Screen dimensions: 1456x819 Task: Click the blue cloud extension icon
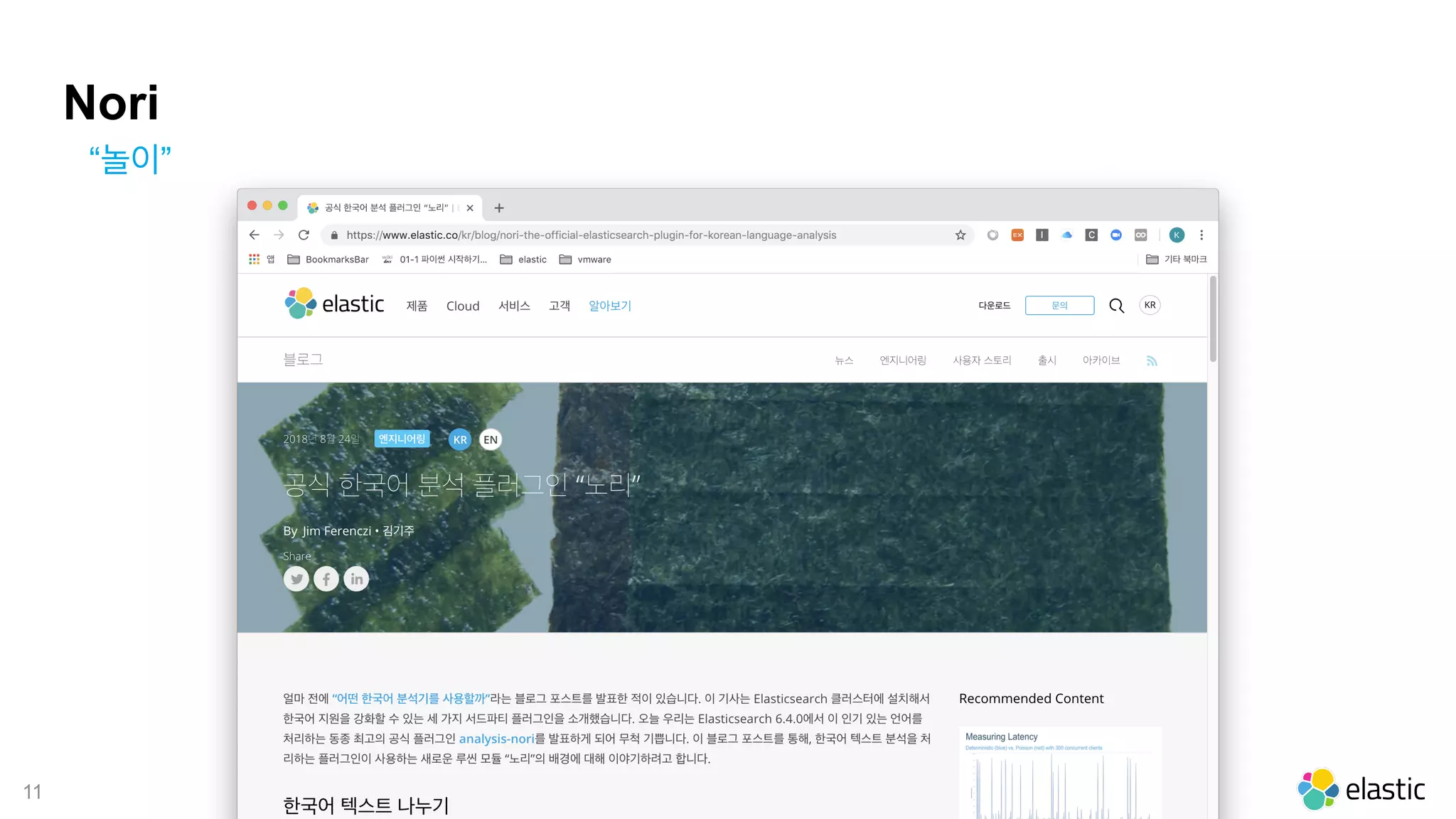point(1066,235)
